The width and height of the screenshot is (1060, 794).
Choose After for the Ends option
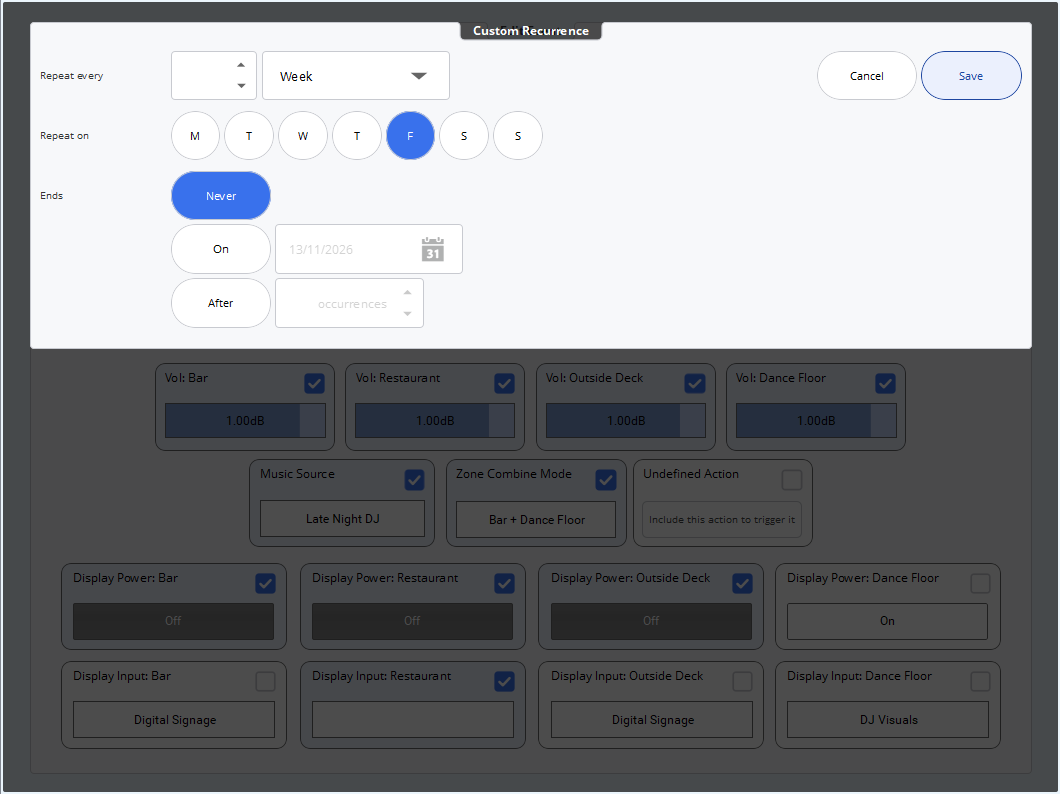221,303
